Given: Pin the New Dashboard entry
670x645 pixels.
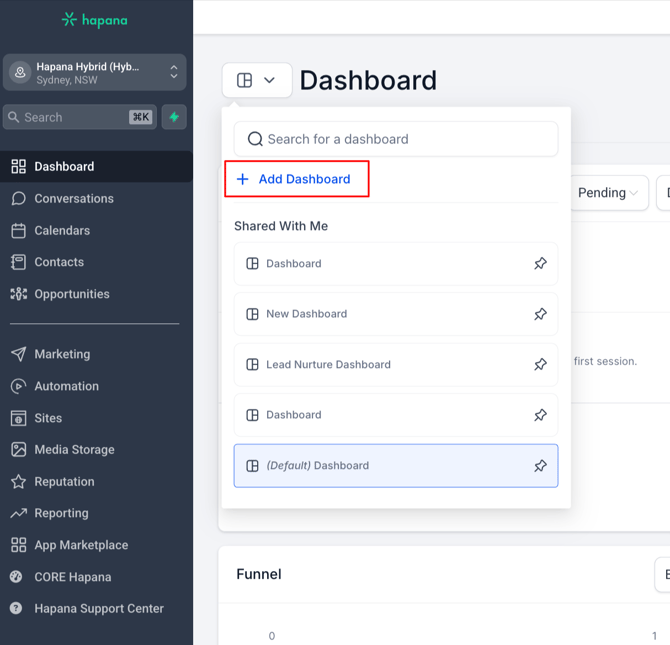Looking at the screenshot, I should coord(540,314).
